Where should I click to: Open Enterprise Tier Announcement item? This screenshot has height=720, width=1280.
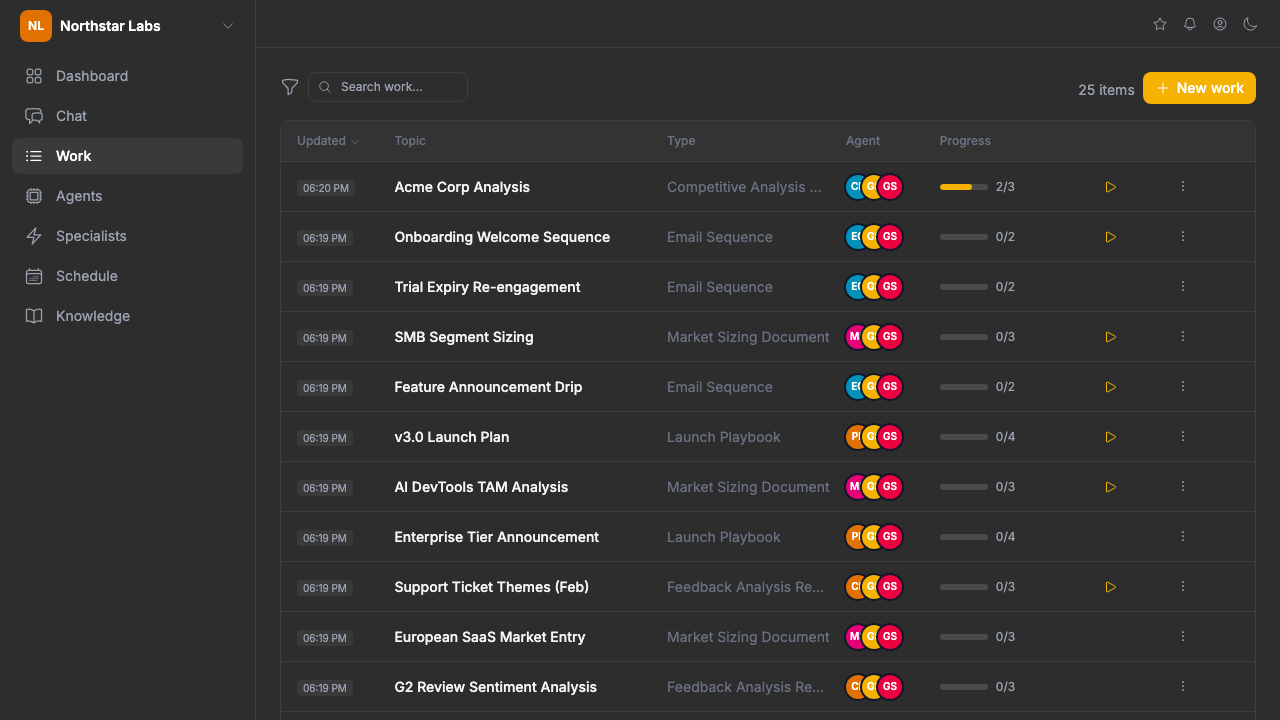point(497,537)
